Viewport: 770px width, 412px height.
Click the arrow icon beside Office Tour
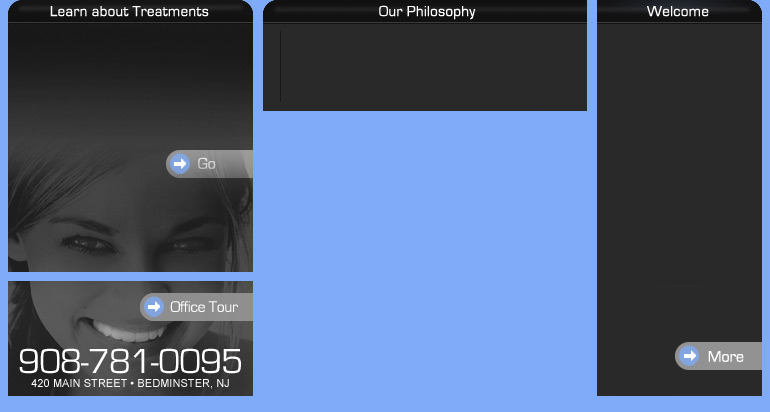[154, 307]
